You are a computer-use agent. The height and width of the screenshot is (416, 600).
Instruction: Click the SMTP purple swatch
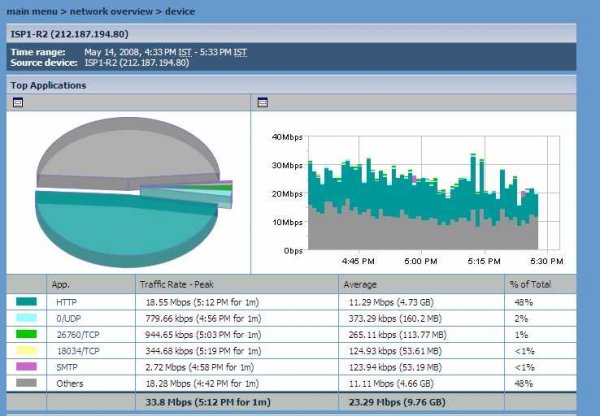coord(26,367)
